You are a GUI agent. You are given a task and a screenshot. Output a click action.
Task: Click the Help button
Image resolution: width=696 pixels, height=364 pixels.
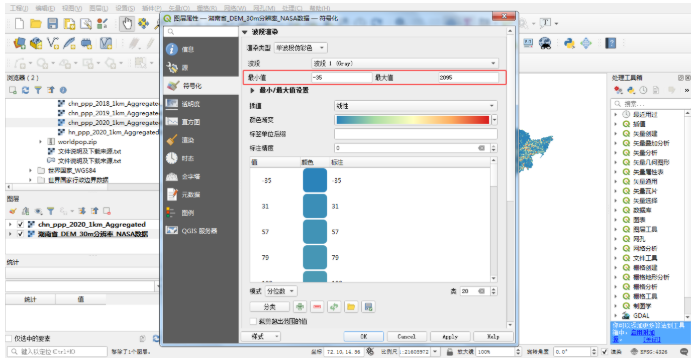(493, 336)
